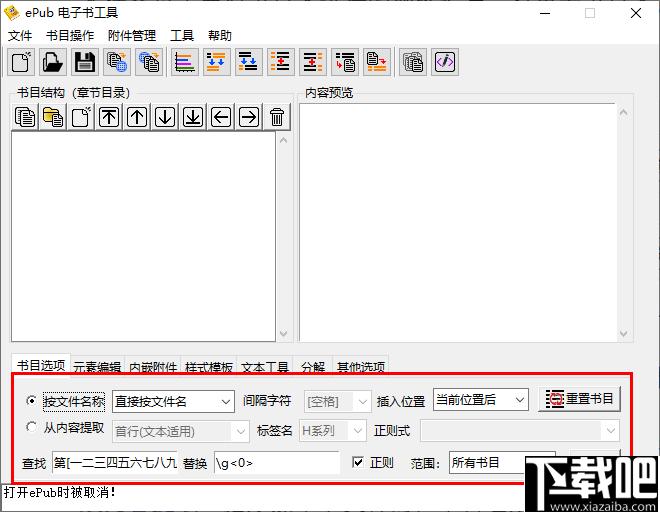Screen dimensions: 660x512
Task: Open the 附件管理 menu
Action: coord(132,35)
